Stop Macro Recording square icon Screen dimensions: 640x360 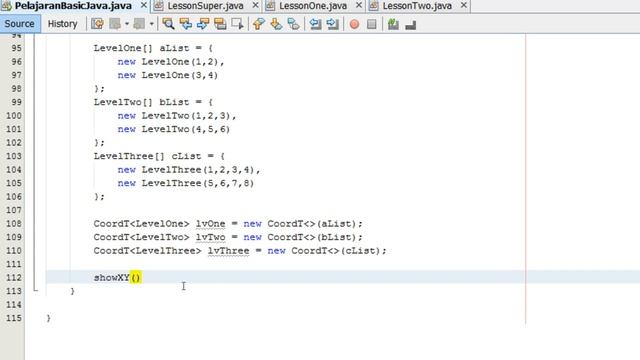[371, 24]
